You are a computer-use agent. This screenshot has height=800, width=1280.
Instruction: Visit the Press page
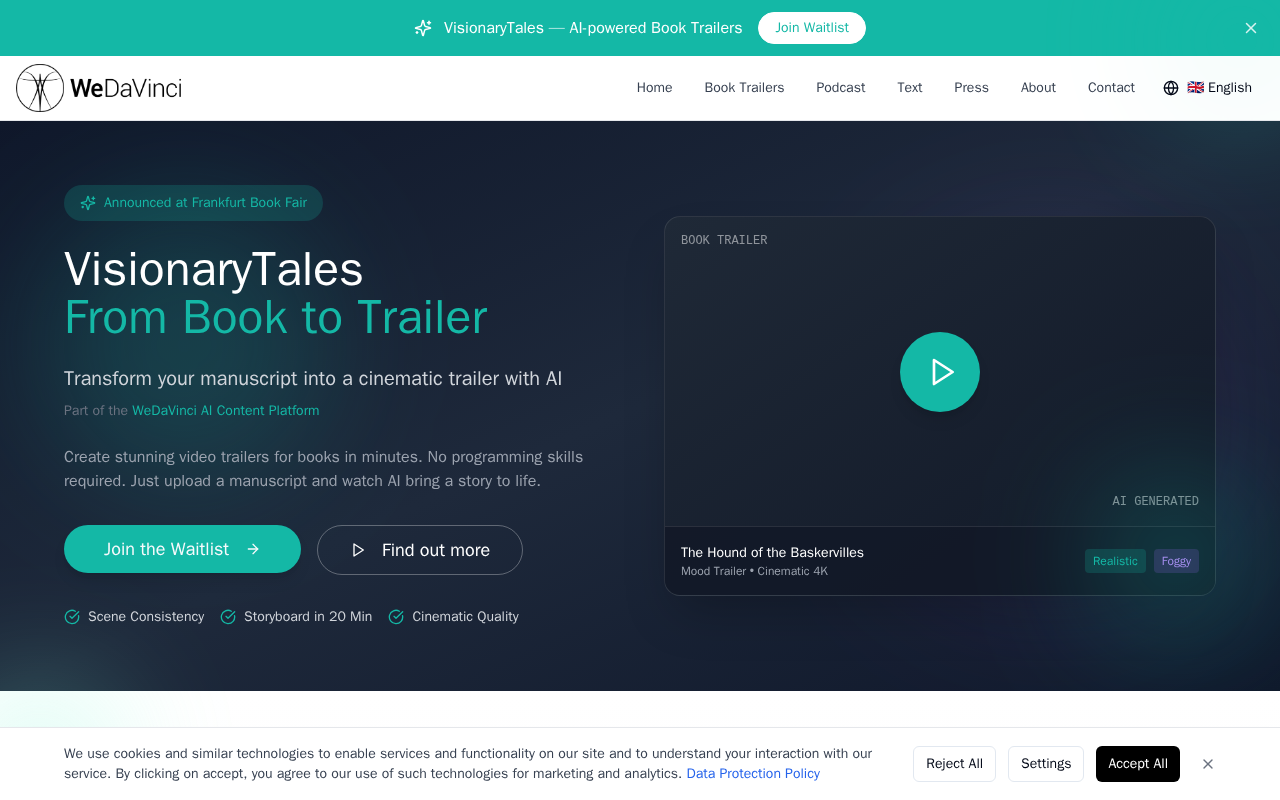click(x=971, y=88)
